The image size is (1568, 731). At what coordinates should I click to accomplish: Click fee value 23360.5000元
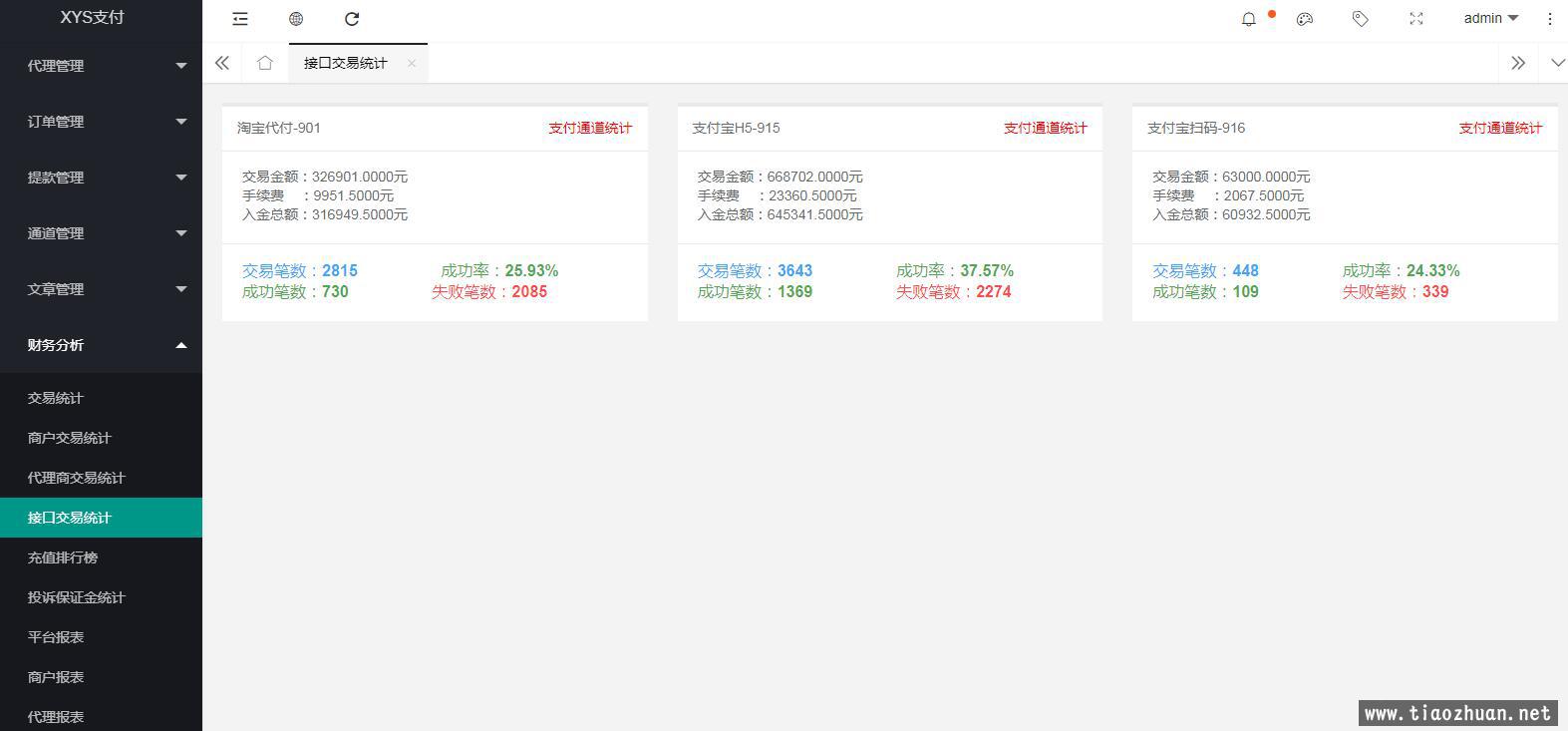click(x=812, y=195)
